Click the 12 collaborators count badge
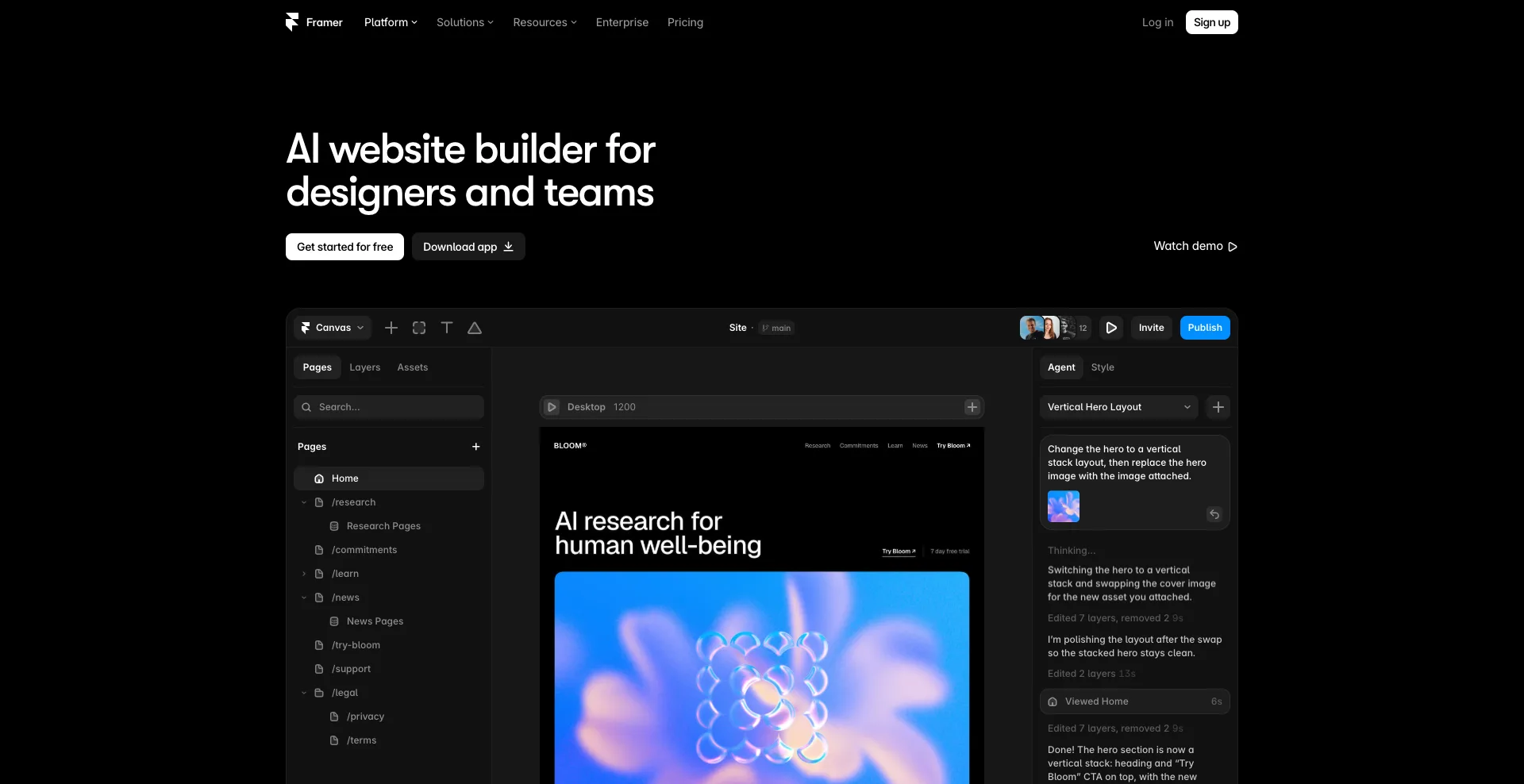This screenshot has height=784, width=1524. 1083,328
